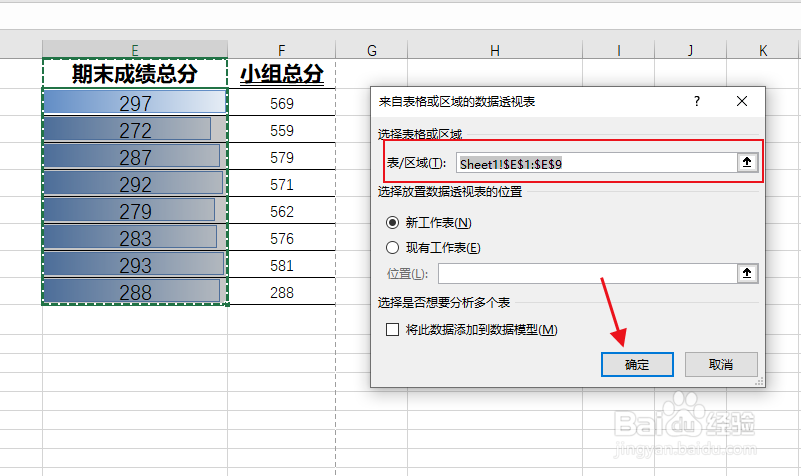Select the cell containing 272
The image size is (801, 476).
click(135, 129)
